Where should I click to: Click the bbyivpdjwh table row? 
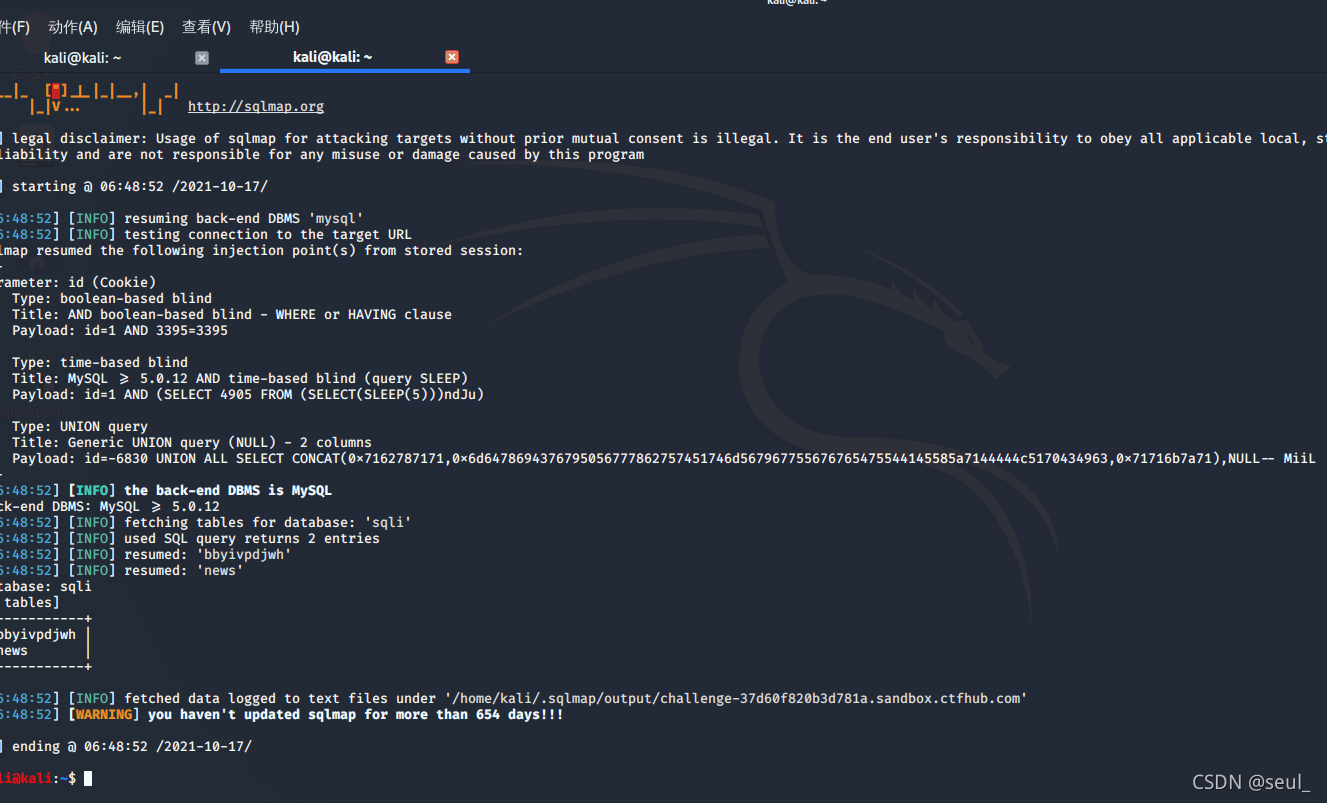click(45, 634)
